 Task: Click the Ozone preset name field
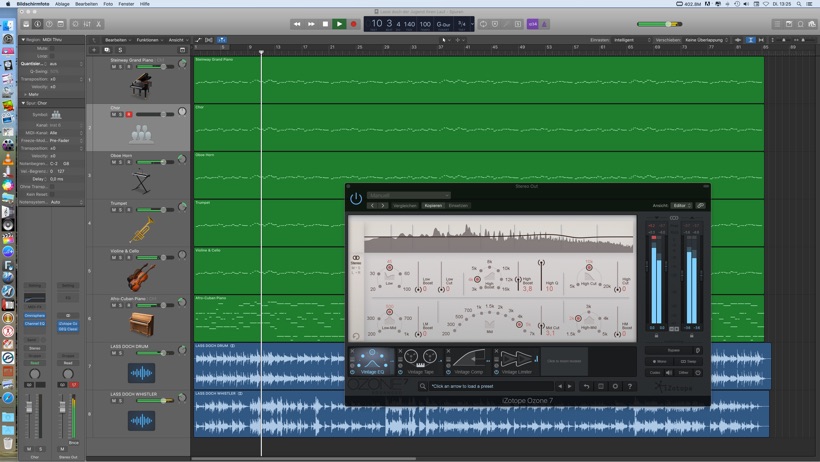(x=491, y=386)
